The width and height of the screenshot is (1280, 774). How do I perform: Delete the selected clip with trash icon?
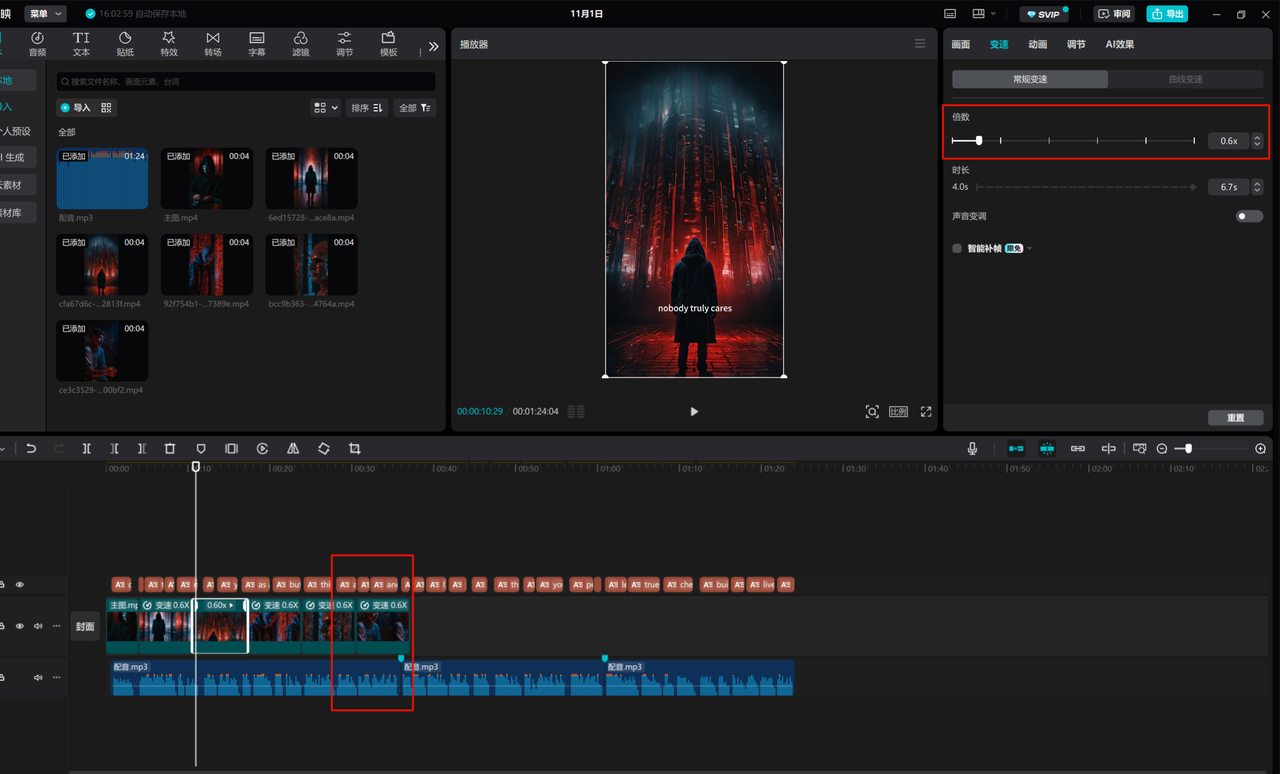[x=170, y=449]
